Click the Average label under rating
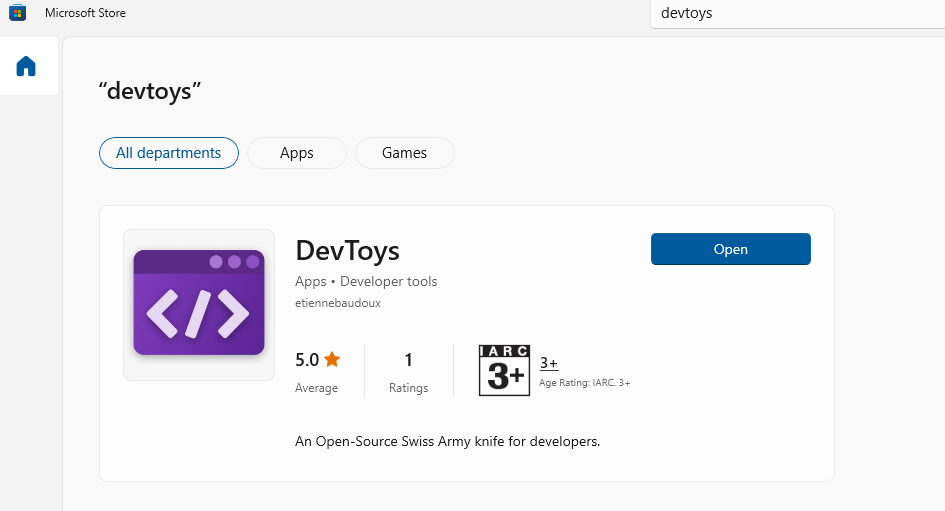945x511 pixels. (x=316, y=388)
